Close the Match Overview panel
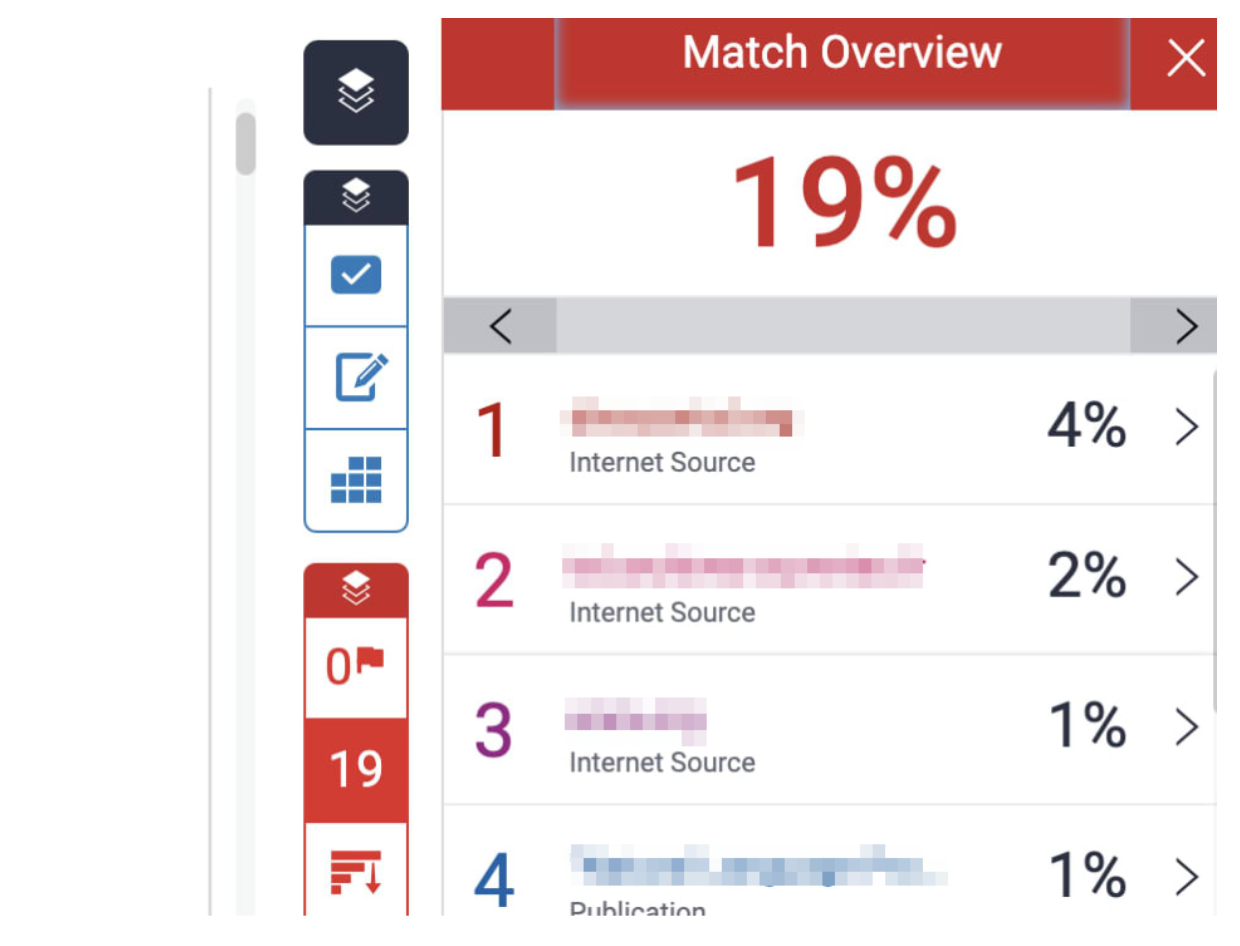This screenshot has width=1240, height=946. click(1186, 60)
